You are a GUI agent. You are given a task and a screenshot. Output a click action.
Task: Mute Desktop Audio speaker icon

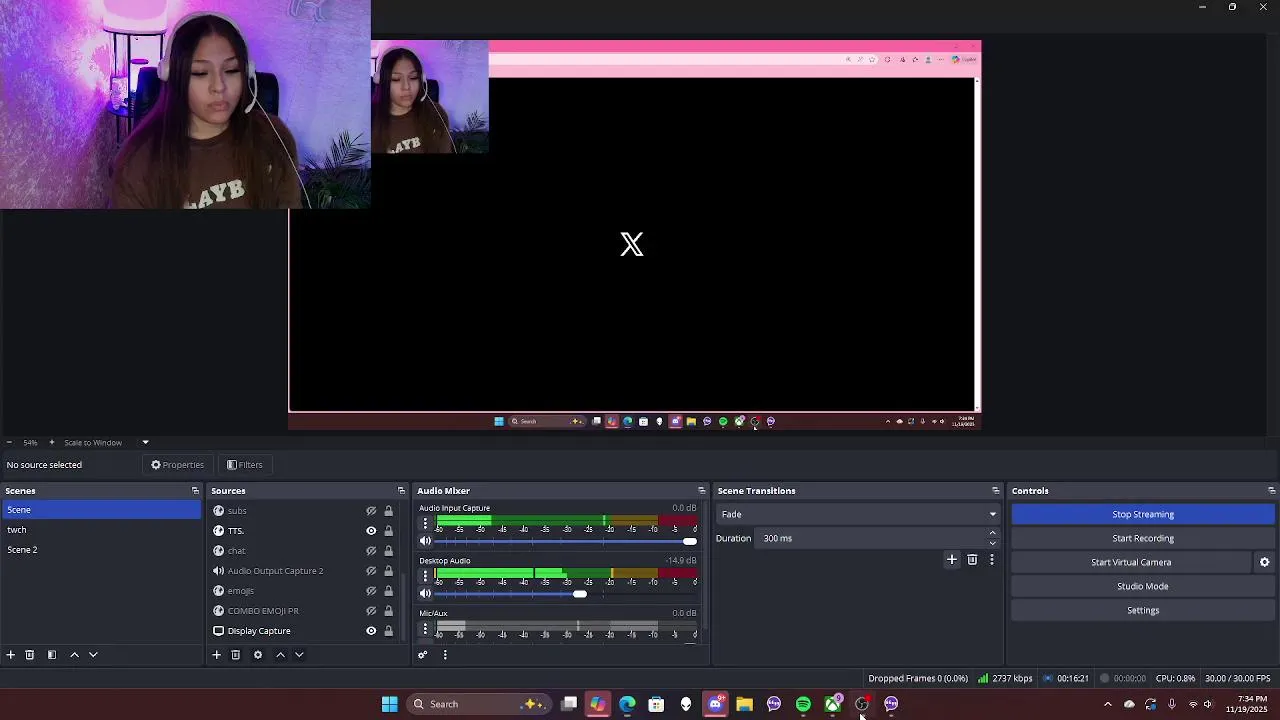pyautogui.click(x=425, y=594)
